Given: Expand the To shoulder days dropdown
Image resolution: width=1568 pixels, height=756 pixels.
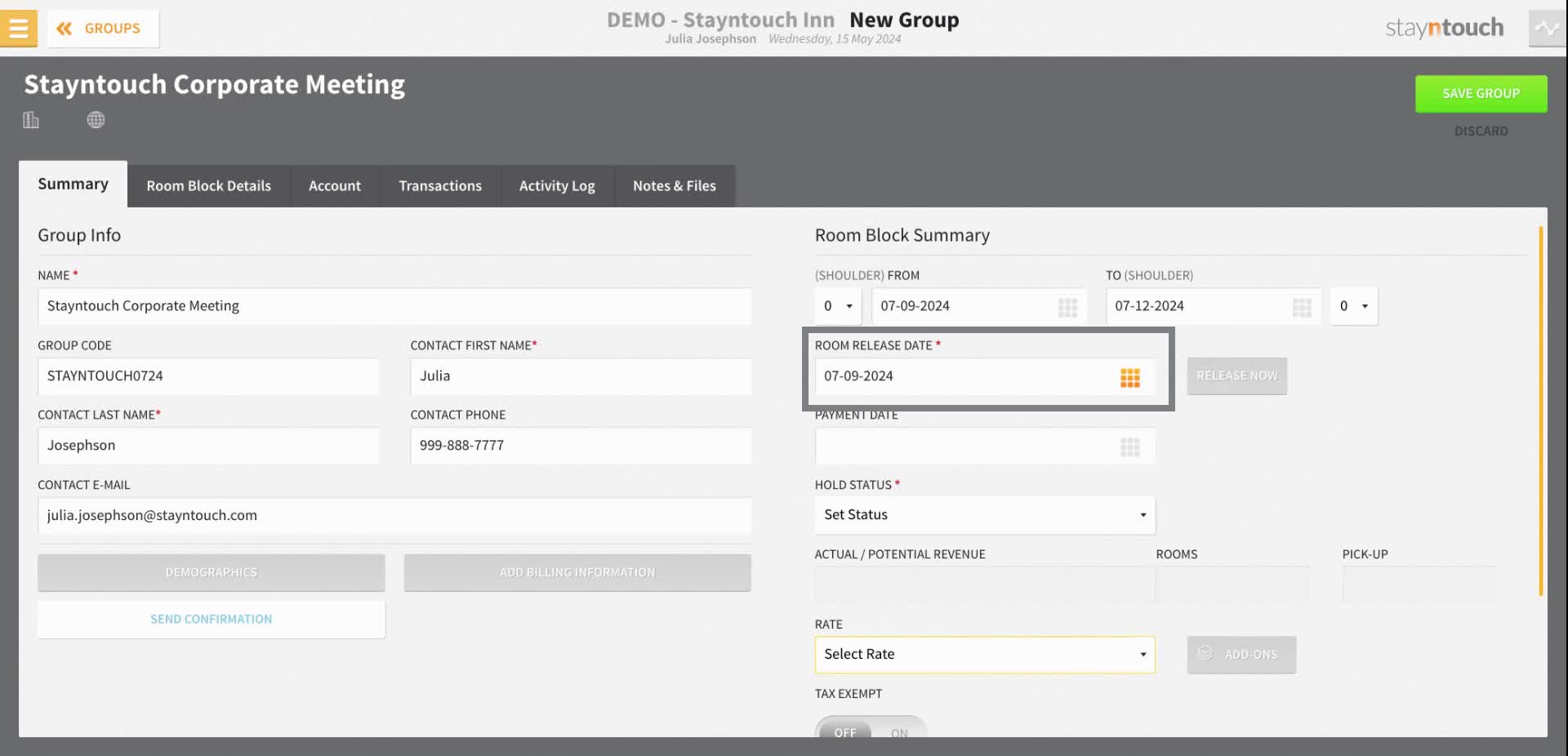Looking at the screenshot, I should [1354, 306].
